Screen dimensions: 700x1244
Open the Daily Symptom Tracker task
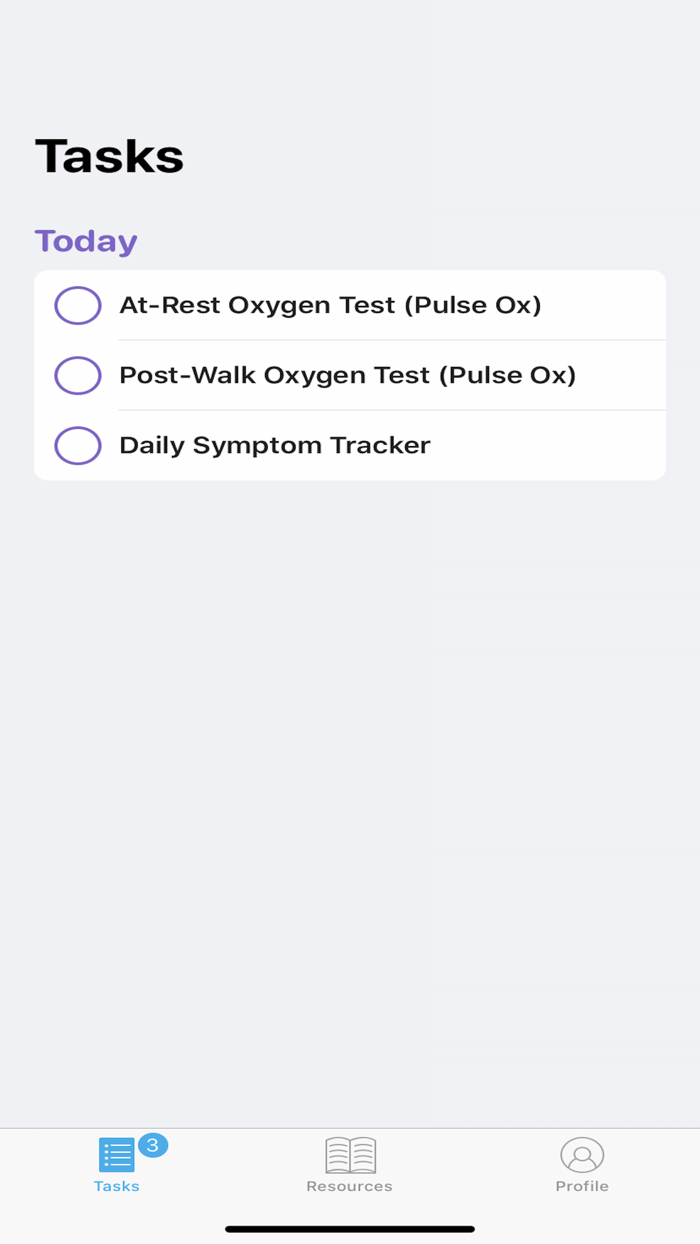(274, 445)
